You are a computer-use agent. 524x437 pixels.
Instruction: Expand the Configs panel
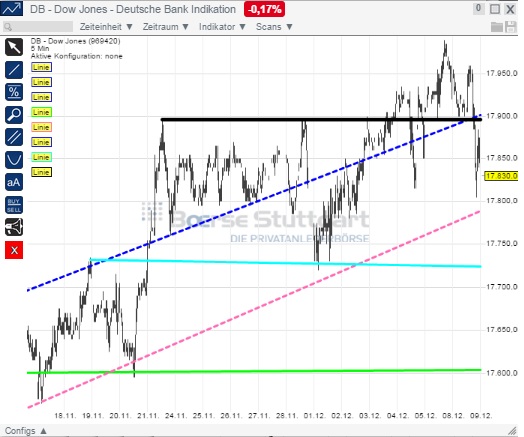point(26,431)
